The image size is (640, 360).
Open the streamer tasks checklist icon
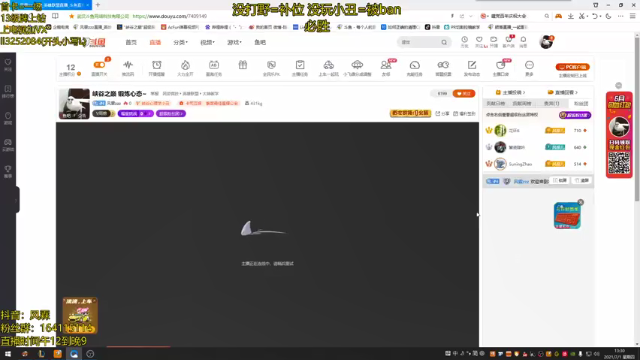point(300,65)
